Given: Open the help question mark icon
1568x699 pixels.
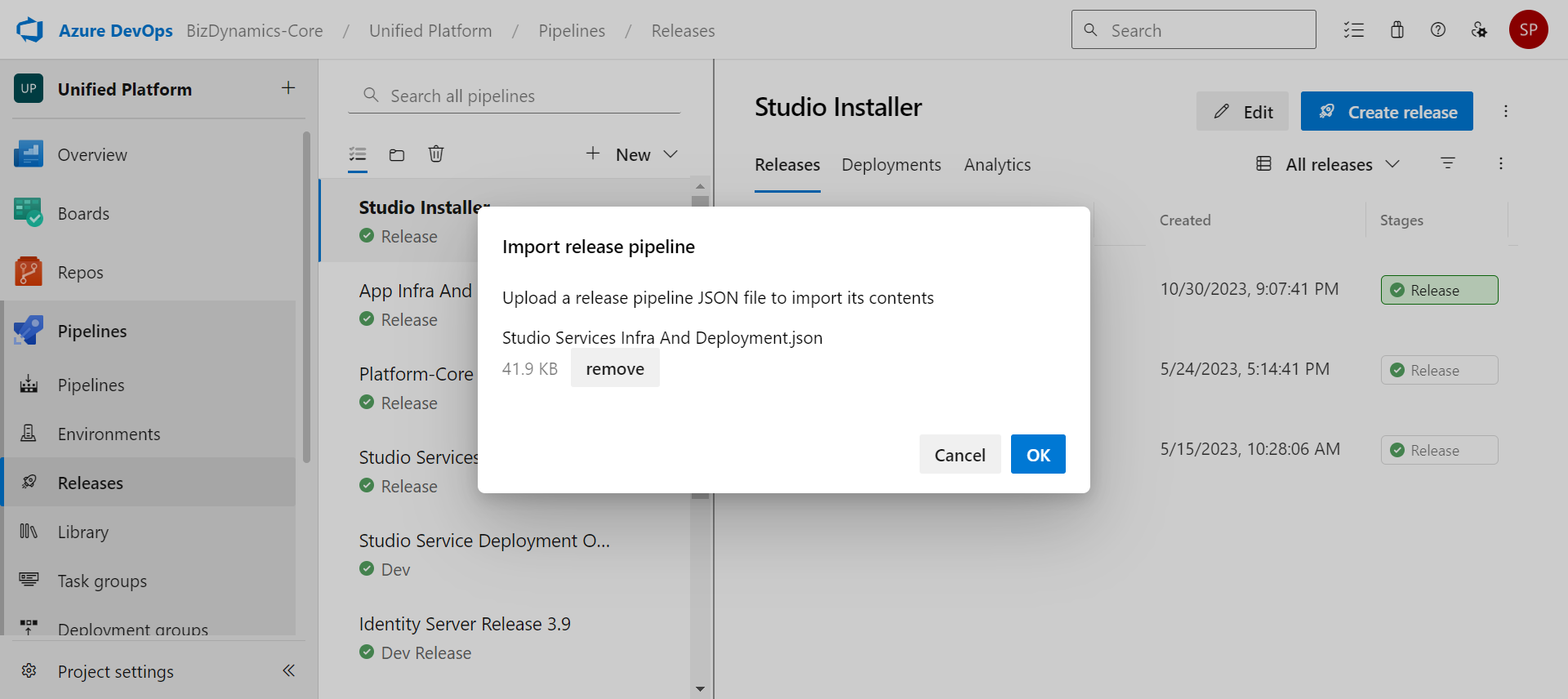Looking at the screenshot, I should (1438, 30).
